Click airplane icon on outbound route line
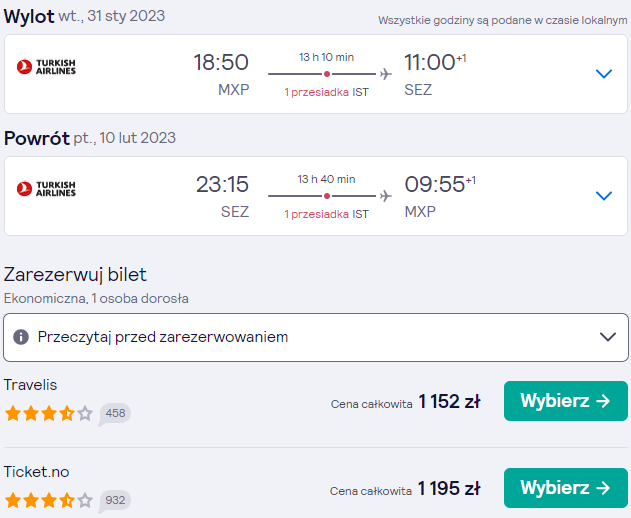 [386, 74]
